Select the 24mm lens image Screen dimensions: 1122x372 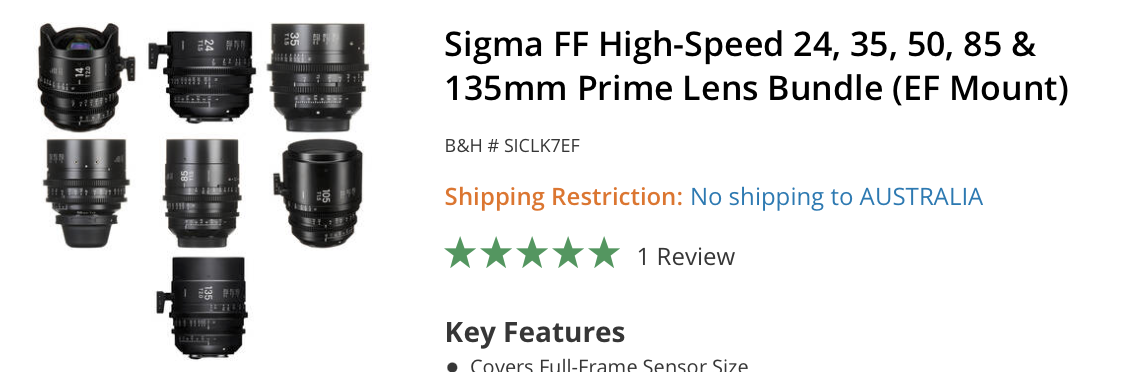[x=201, y=77]
